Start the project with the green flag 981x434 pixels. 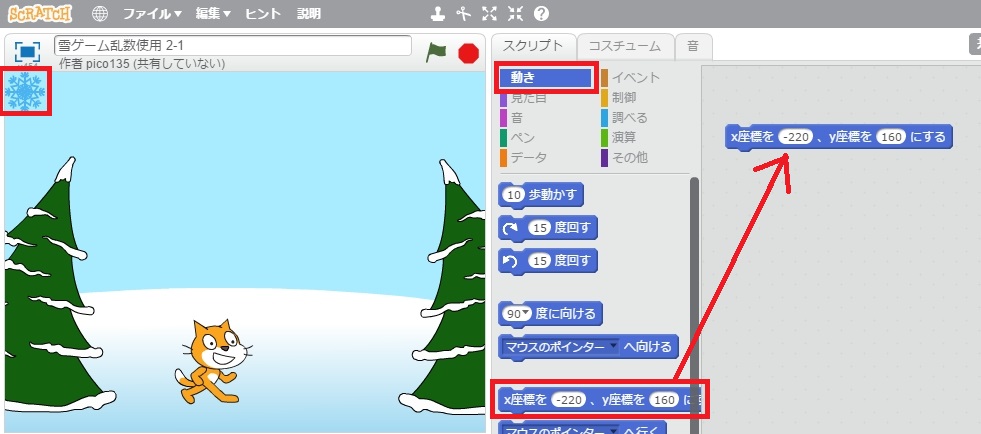436,52
